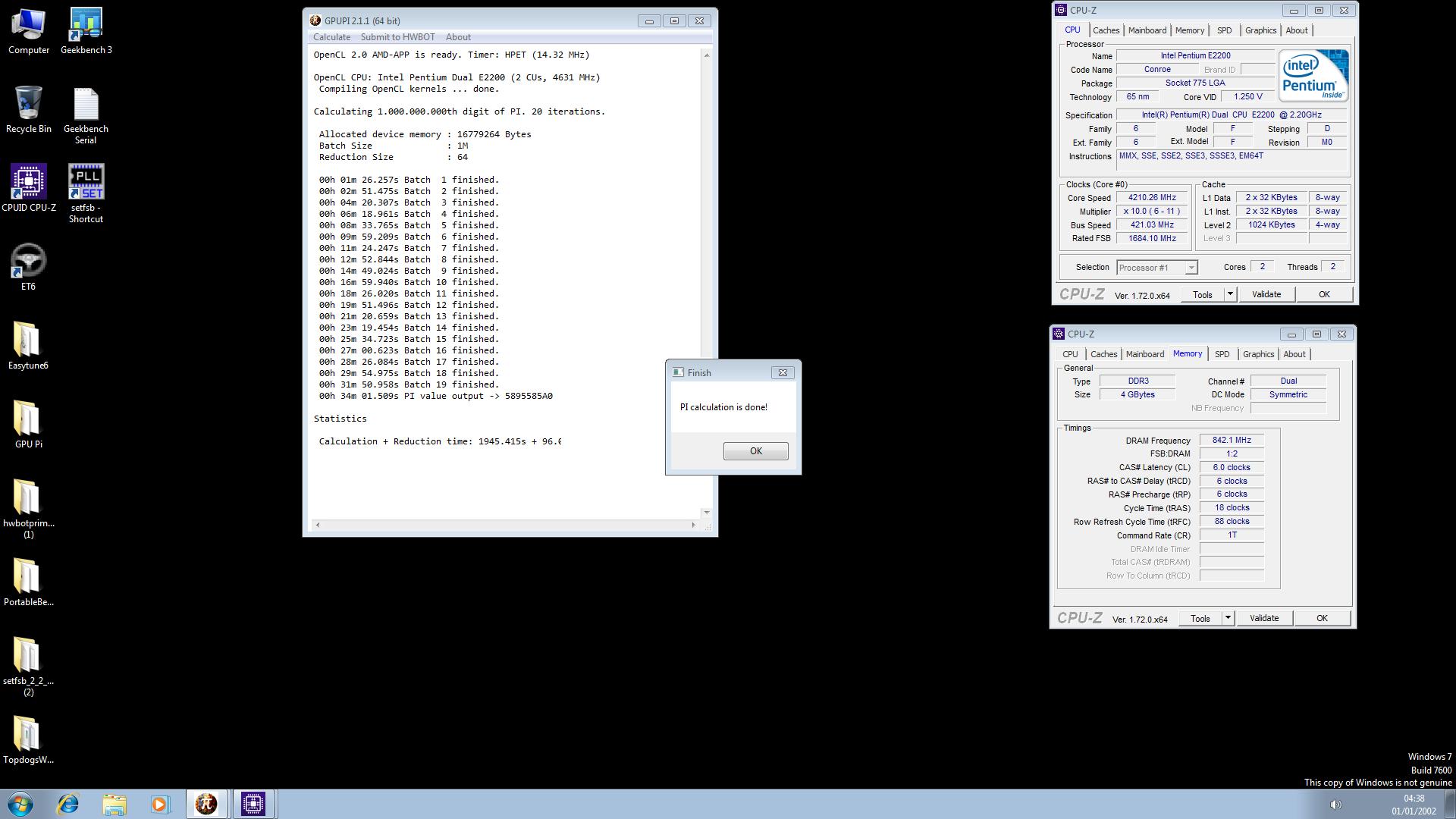Switch to CPU tab in lower CPU-Z
The height and width of the screenshot is (819, 1456).
point(1070,354)
